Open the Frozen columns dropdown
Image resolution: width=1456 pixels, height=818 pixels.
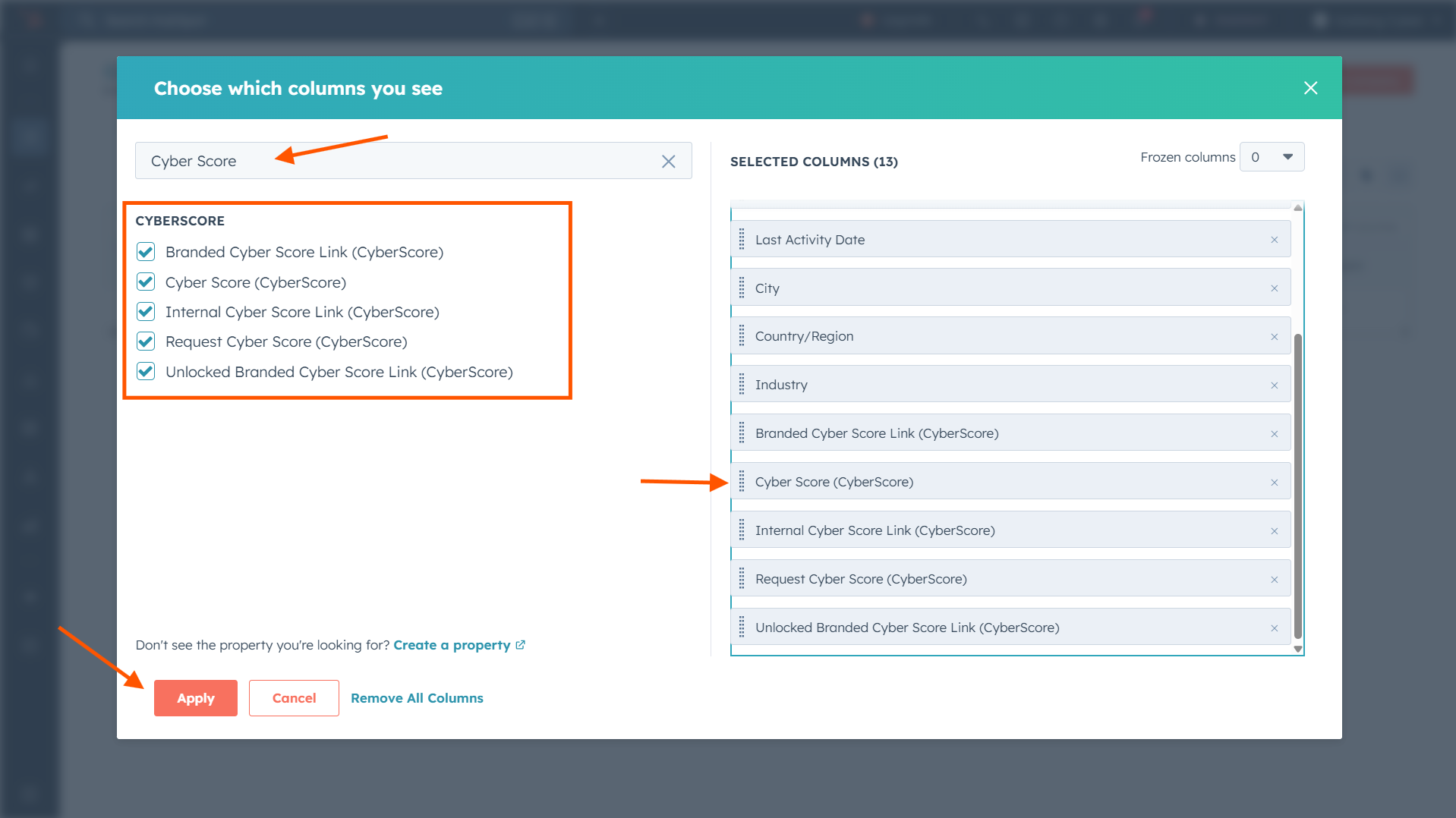1272,157
